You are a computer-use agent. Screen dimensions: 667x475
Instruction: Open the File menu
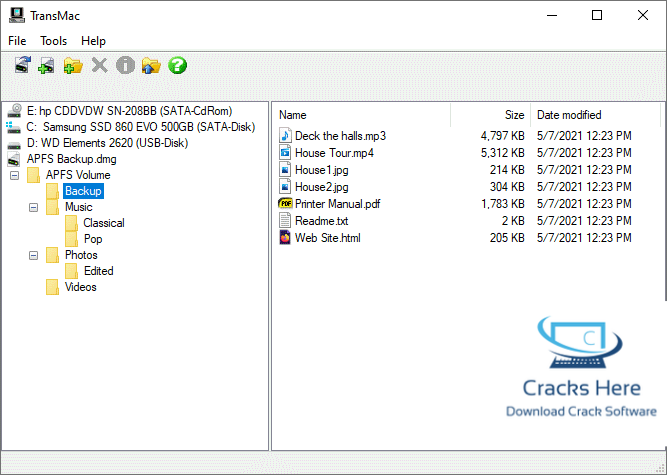tap(17, 41)
